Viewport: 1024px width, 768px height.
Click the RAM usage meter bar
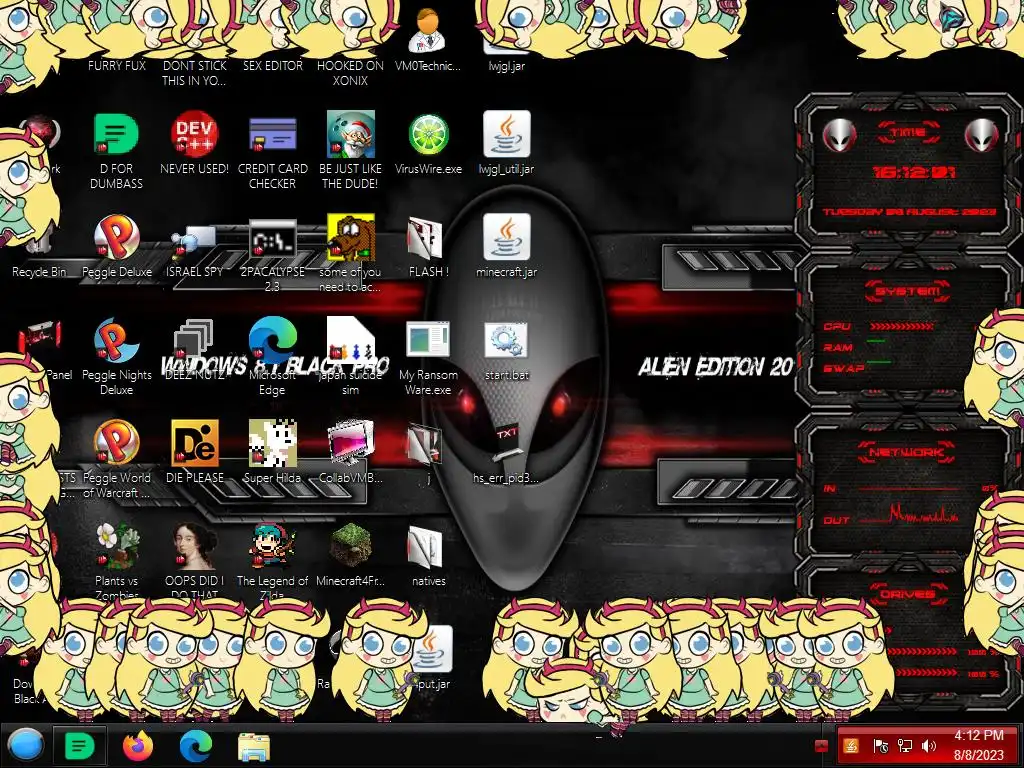pyautogui.click(x=876, y=341)
